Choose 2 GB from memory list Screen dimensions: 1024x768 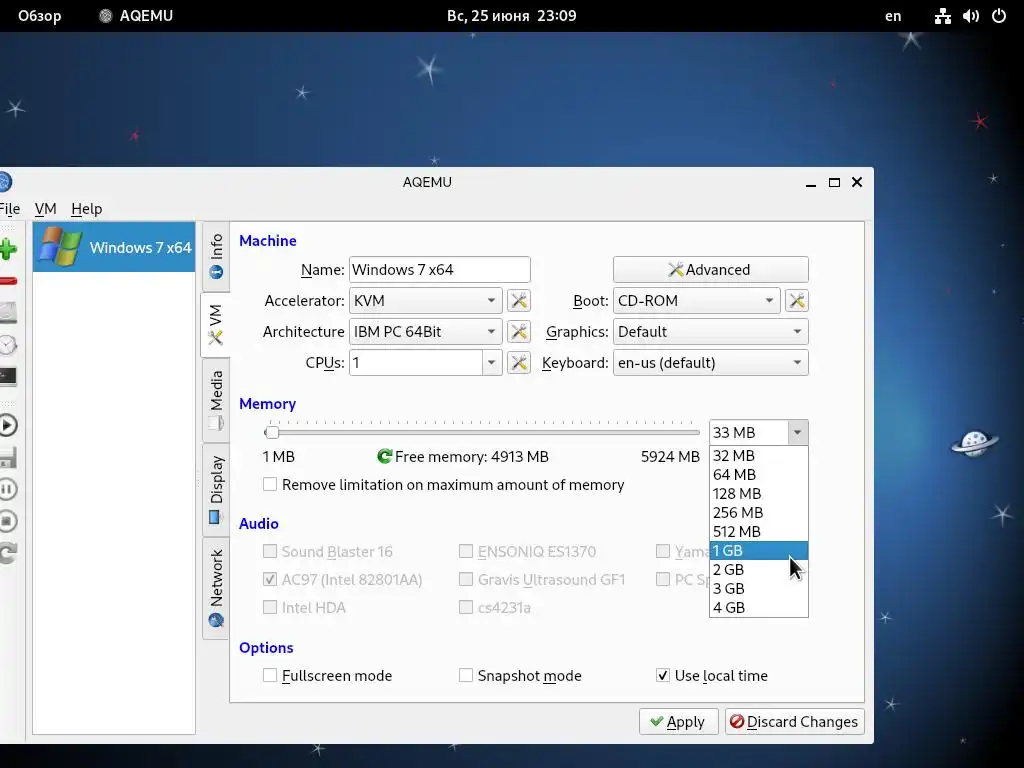(759, 569)
